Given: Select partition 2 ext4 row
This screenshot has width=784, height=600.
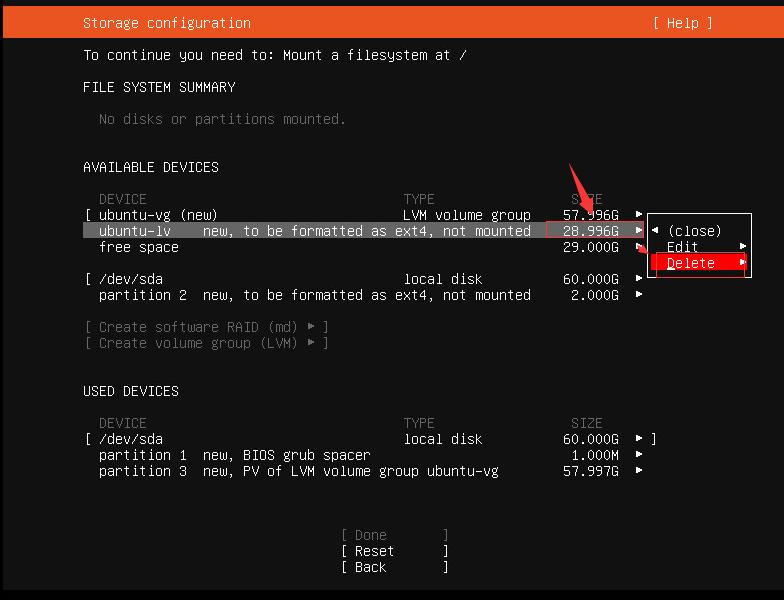Looking at the screenshot, I should [x=314, y=295].
